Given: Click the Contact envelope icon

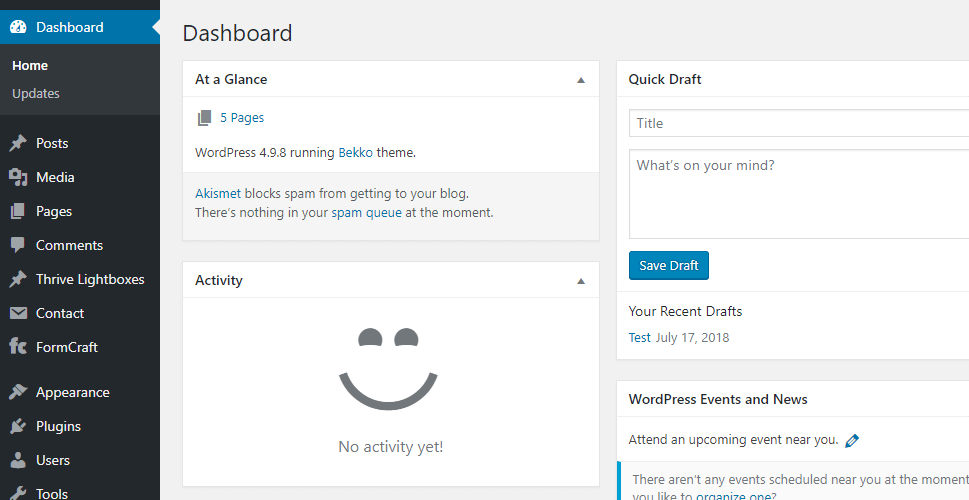Looking at the screenshot, I should pyautogui.click(x=18, y=313).
